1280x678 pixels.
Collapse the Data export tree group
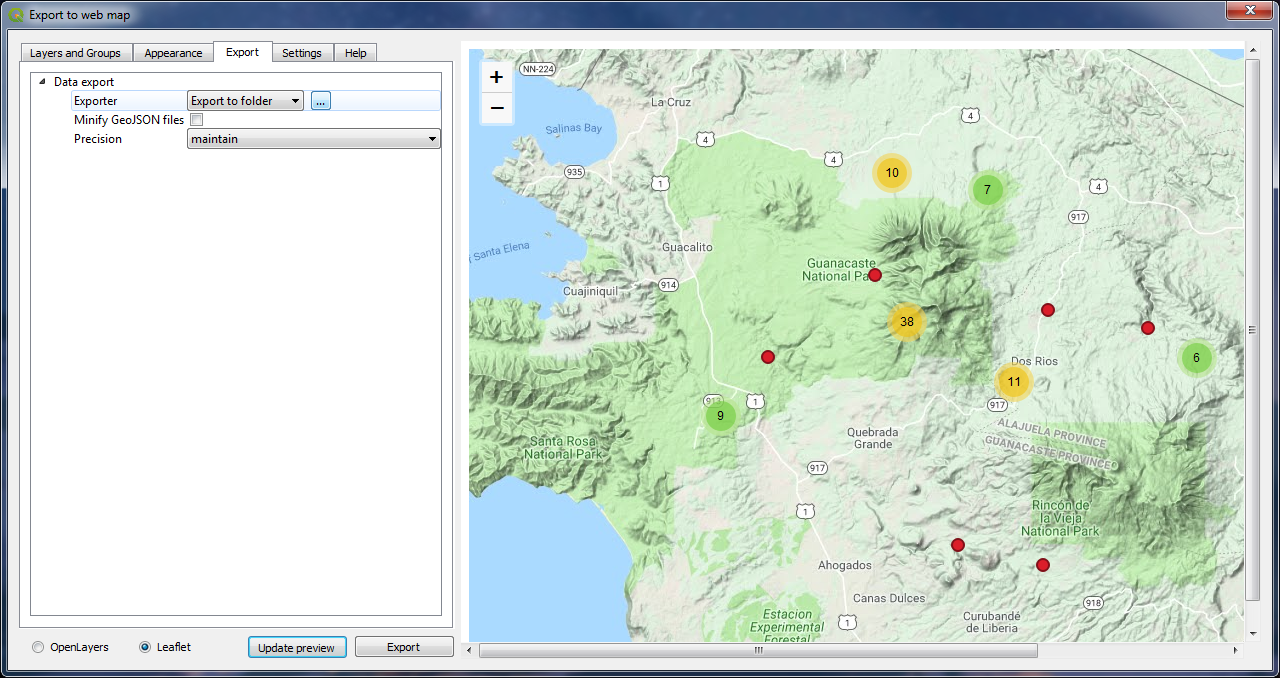pos(42,82)
